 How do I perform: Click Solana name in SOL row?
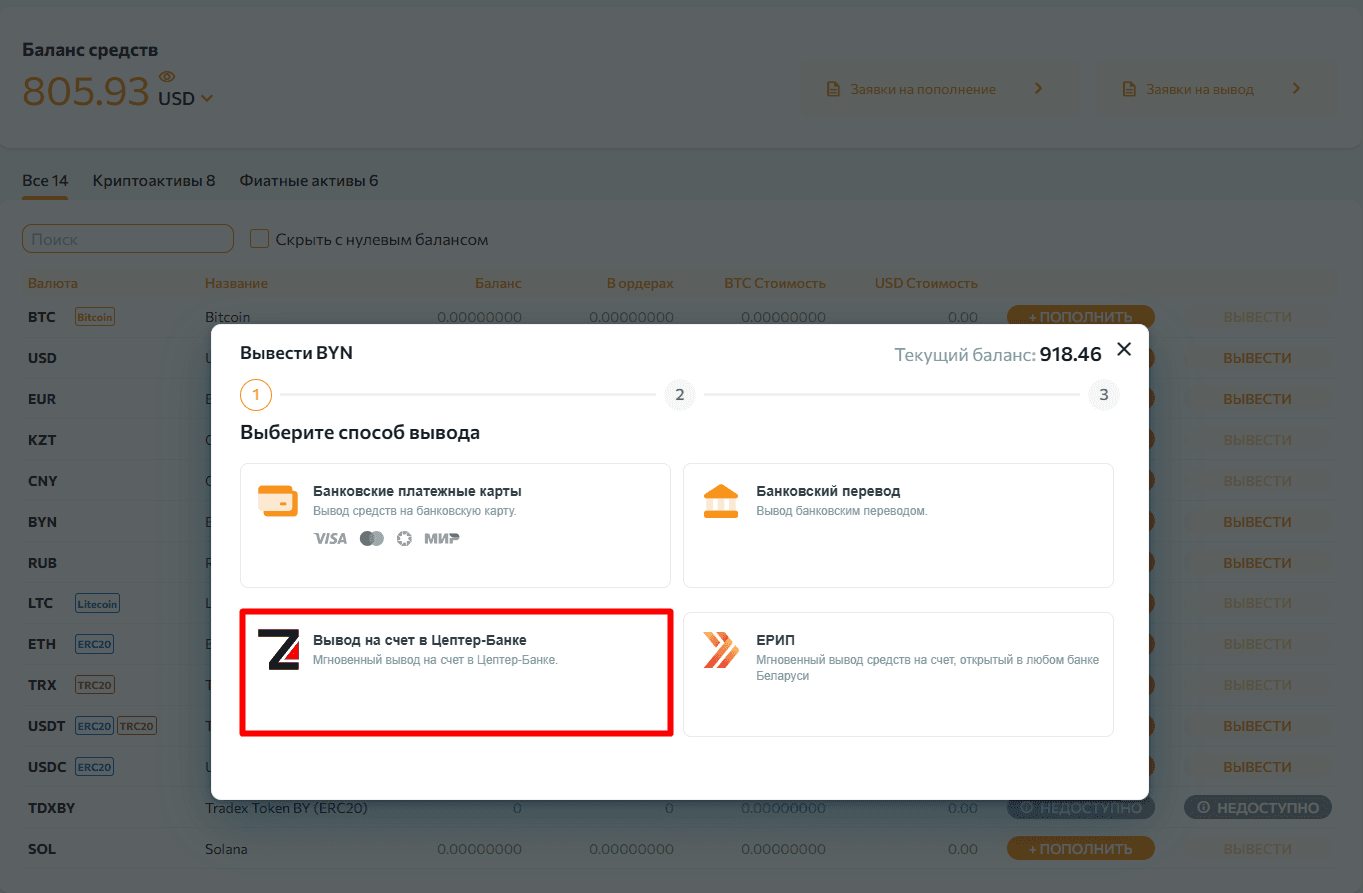(x=226, y=849)
